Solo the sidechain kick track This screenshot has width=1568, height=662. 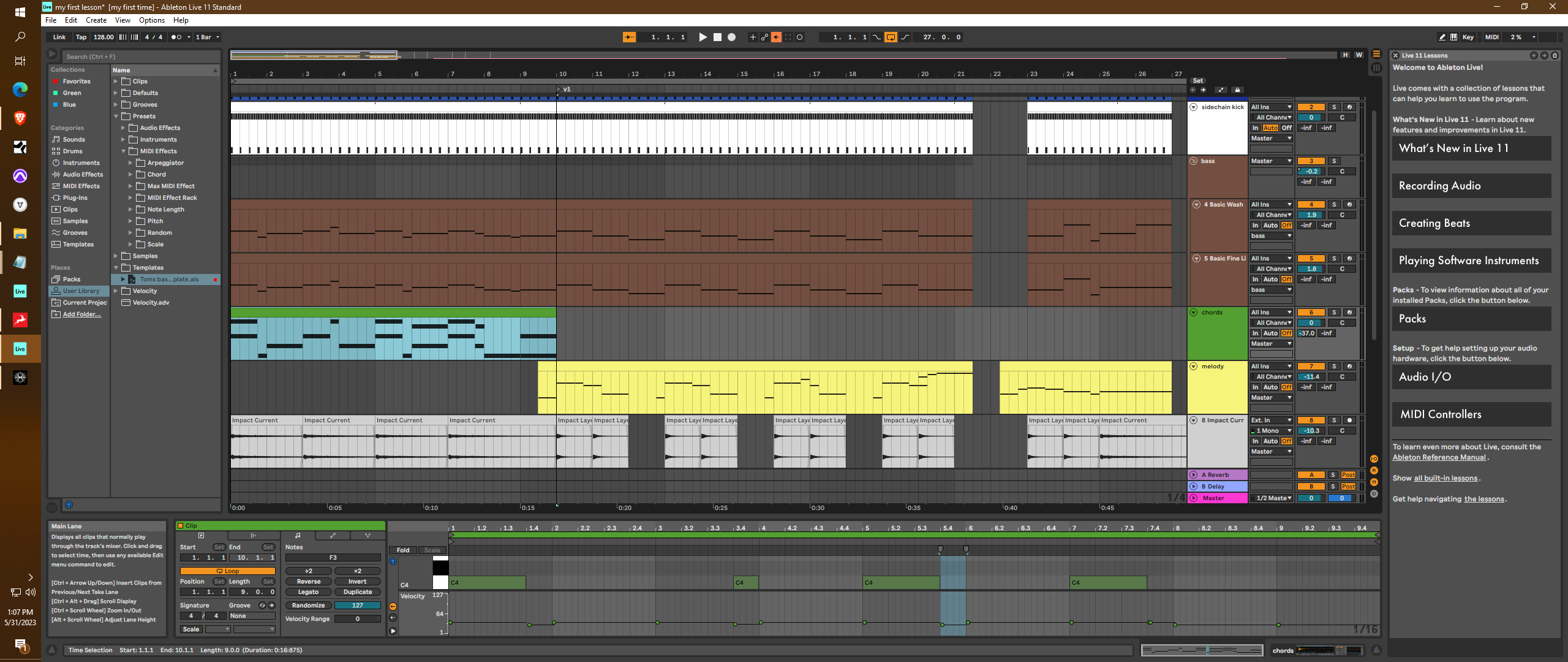pos(1334,107)
